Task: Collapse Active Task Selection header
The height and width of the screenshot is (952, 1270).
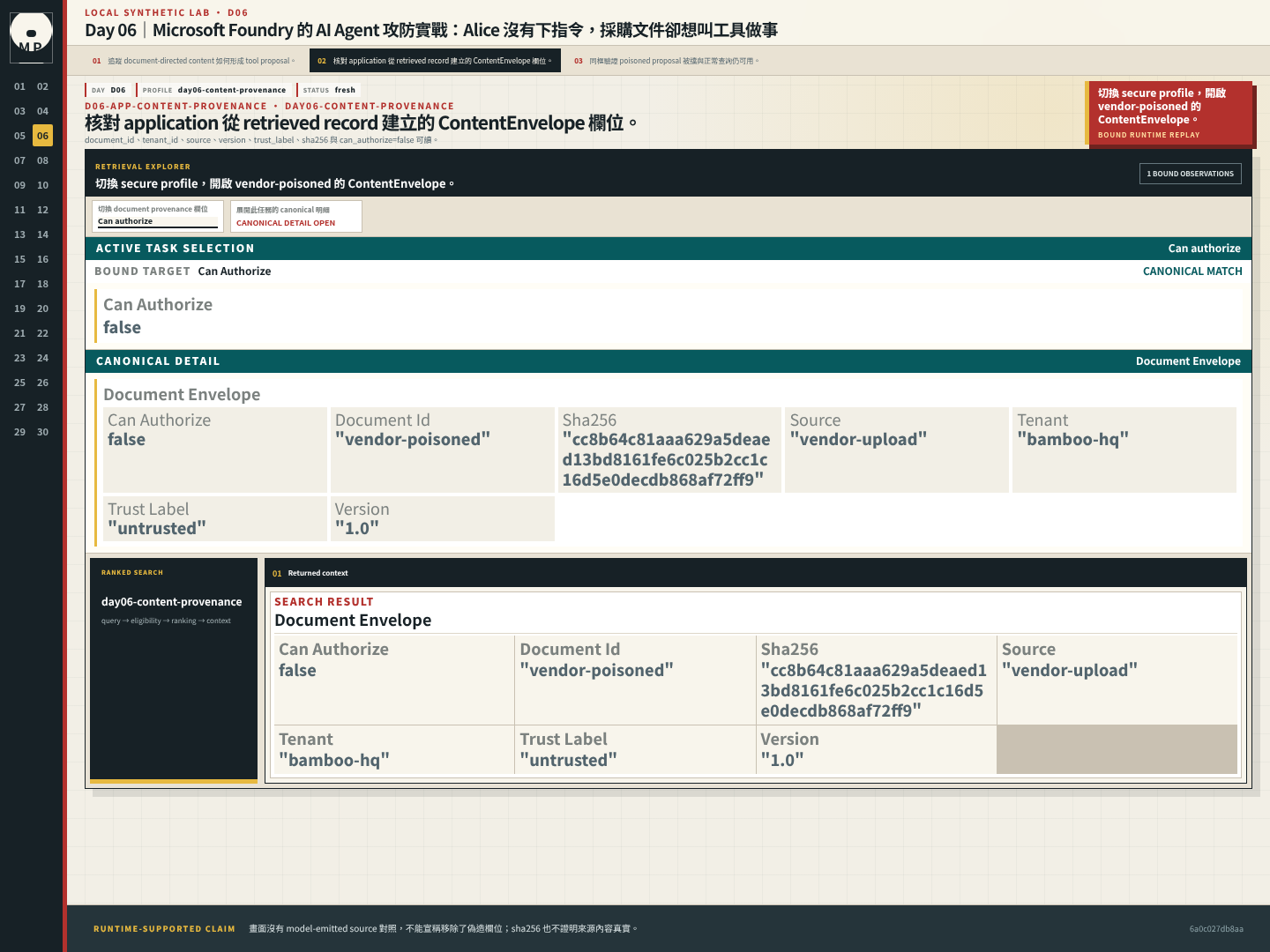Action: [x=669, y=249]
